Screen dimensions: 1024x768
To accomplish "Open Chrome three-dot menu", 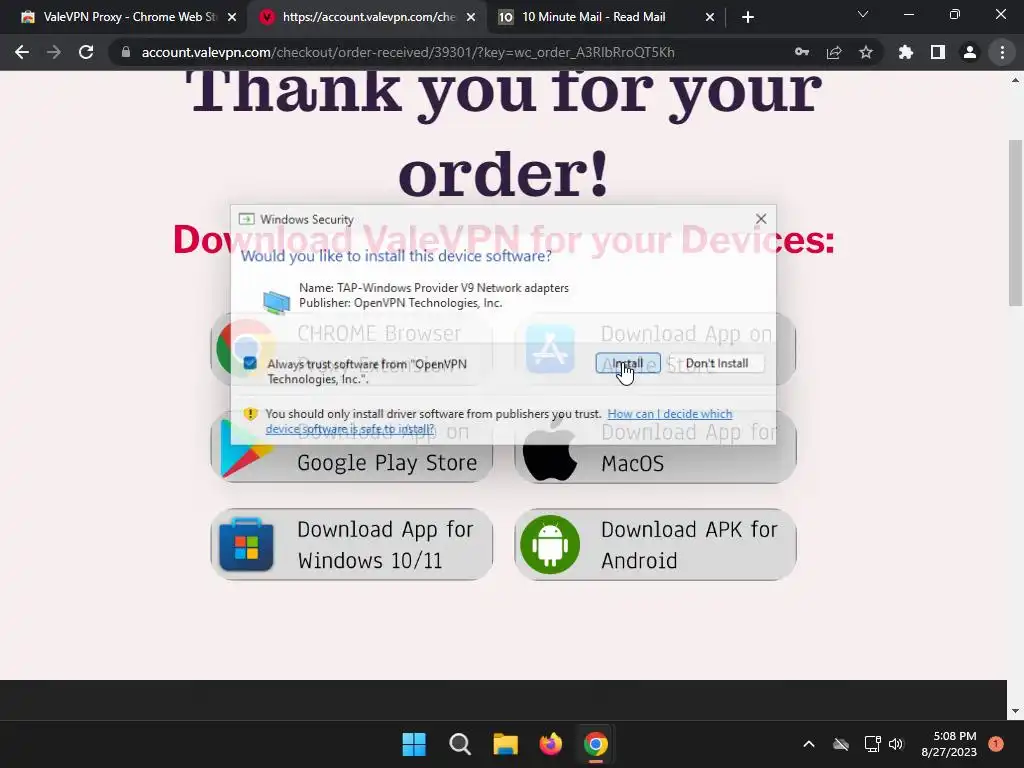I will point(1002,52).
